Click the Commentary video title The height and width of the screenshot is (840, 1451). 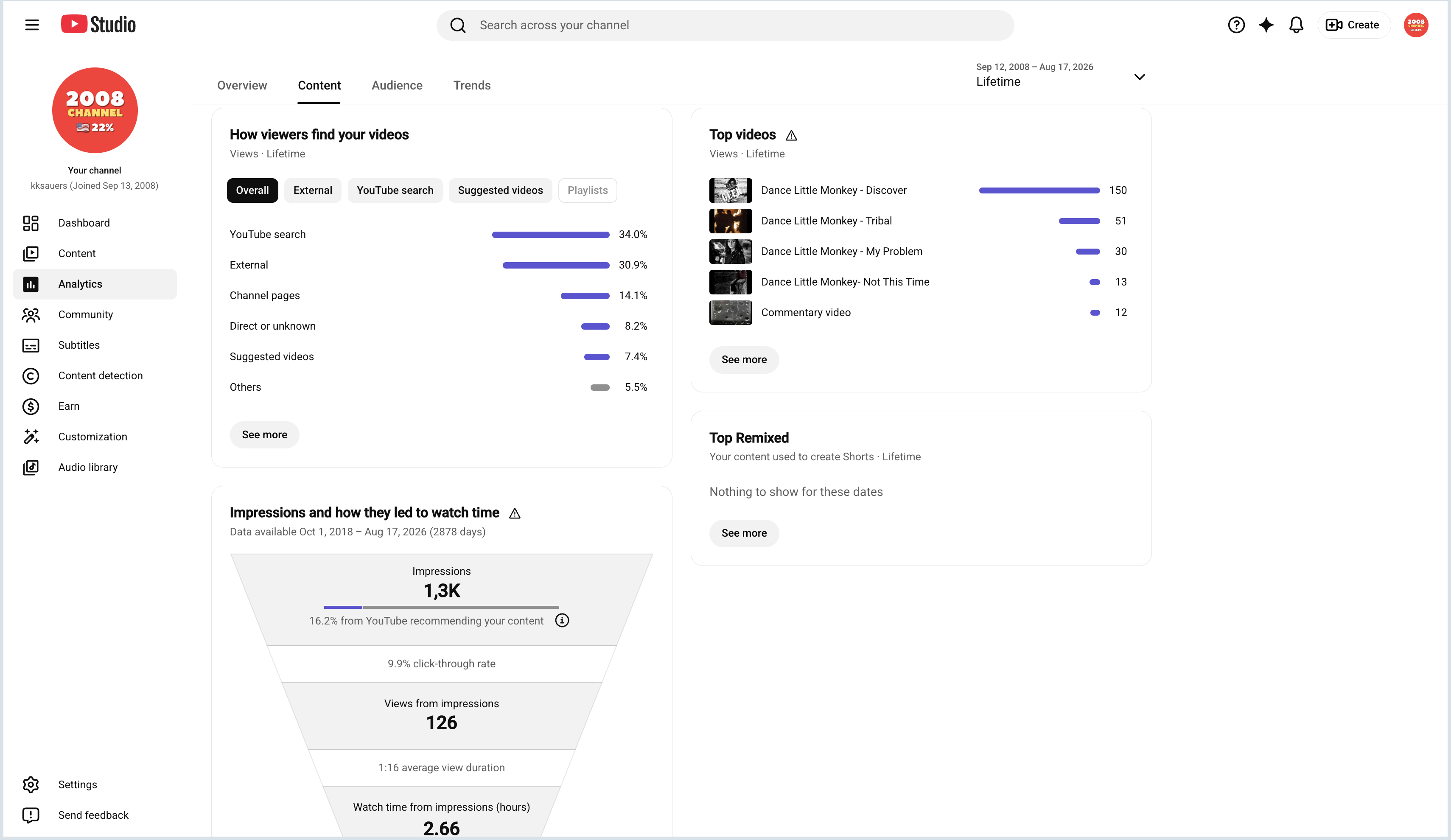click(x=806, y=313)
